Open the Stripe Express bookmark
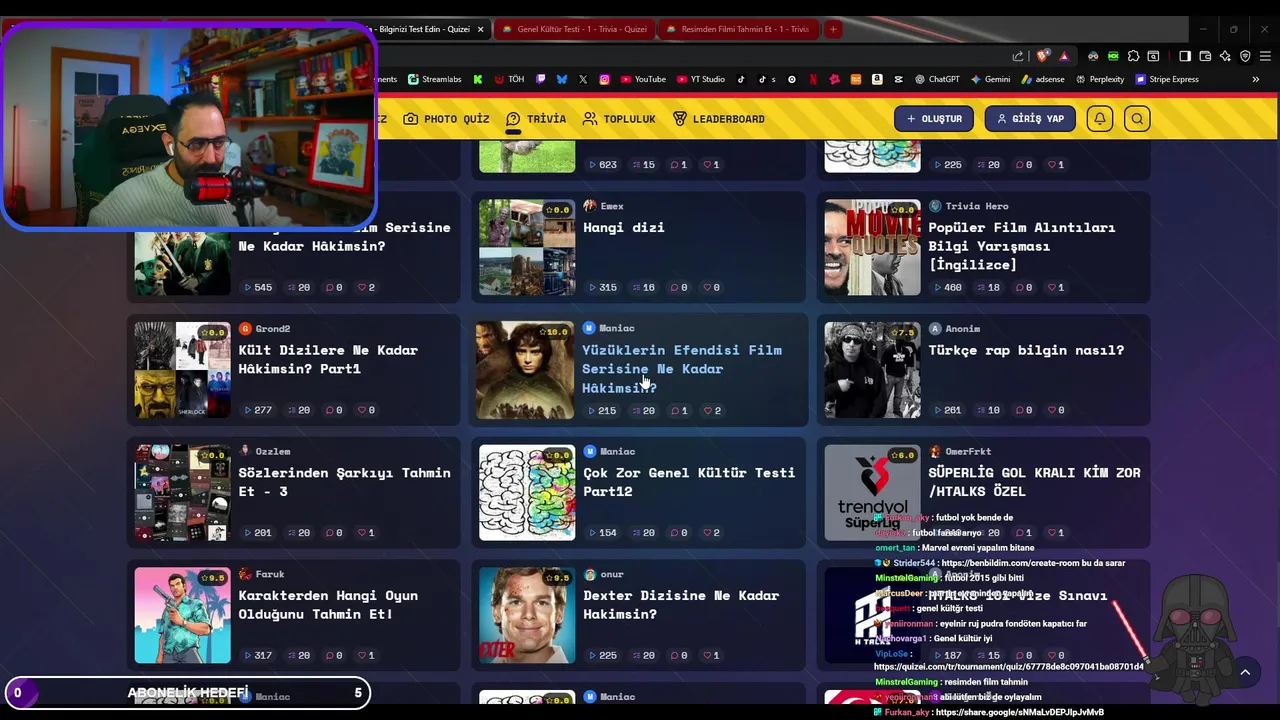Viewport: 1280px width, 720px height. 1167,79
